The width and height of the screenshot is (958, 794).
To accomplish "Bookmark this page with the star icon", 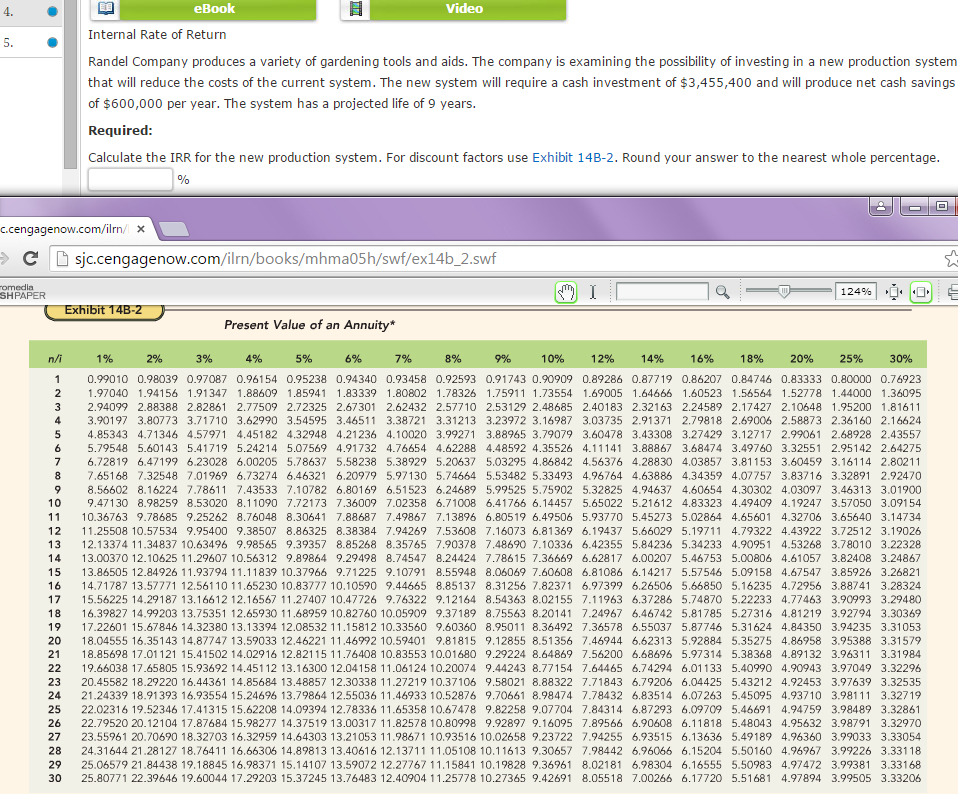I will [x=951, y=258].
